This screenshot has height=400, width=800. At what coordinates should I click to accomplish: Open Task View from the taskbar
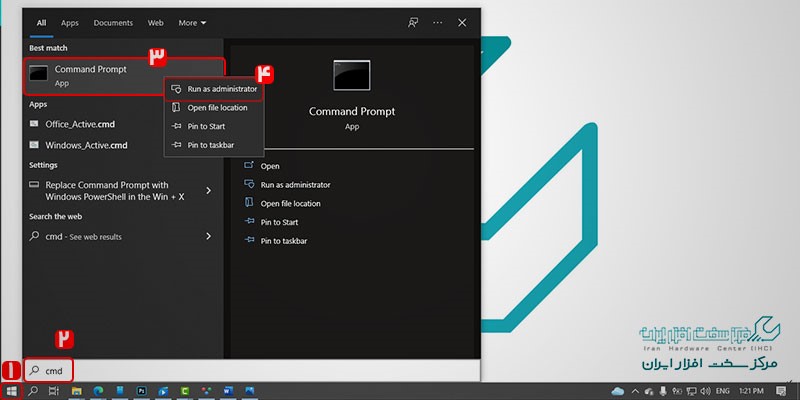tap(54, 391)
